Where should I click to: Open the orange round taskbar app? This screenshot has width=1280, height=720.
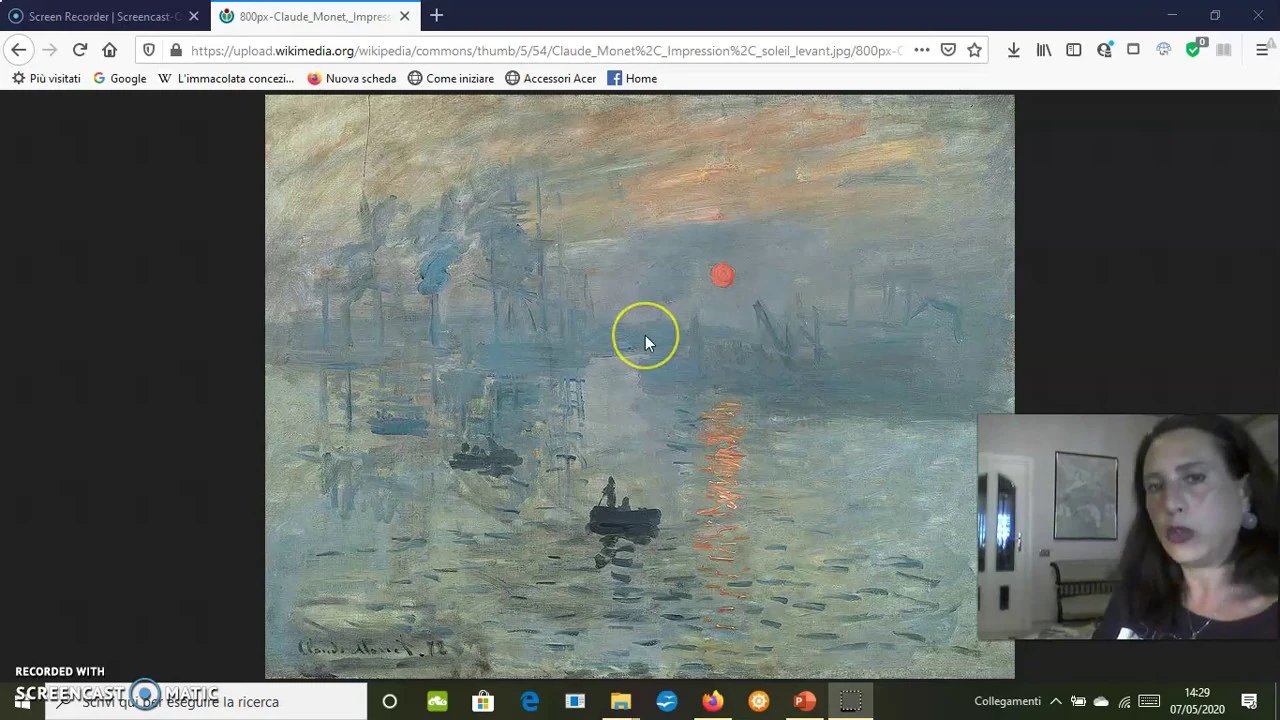[x=759, y=701]
